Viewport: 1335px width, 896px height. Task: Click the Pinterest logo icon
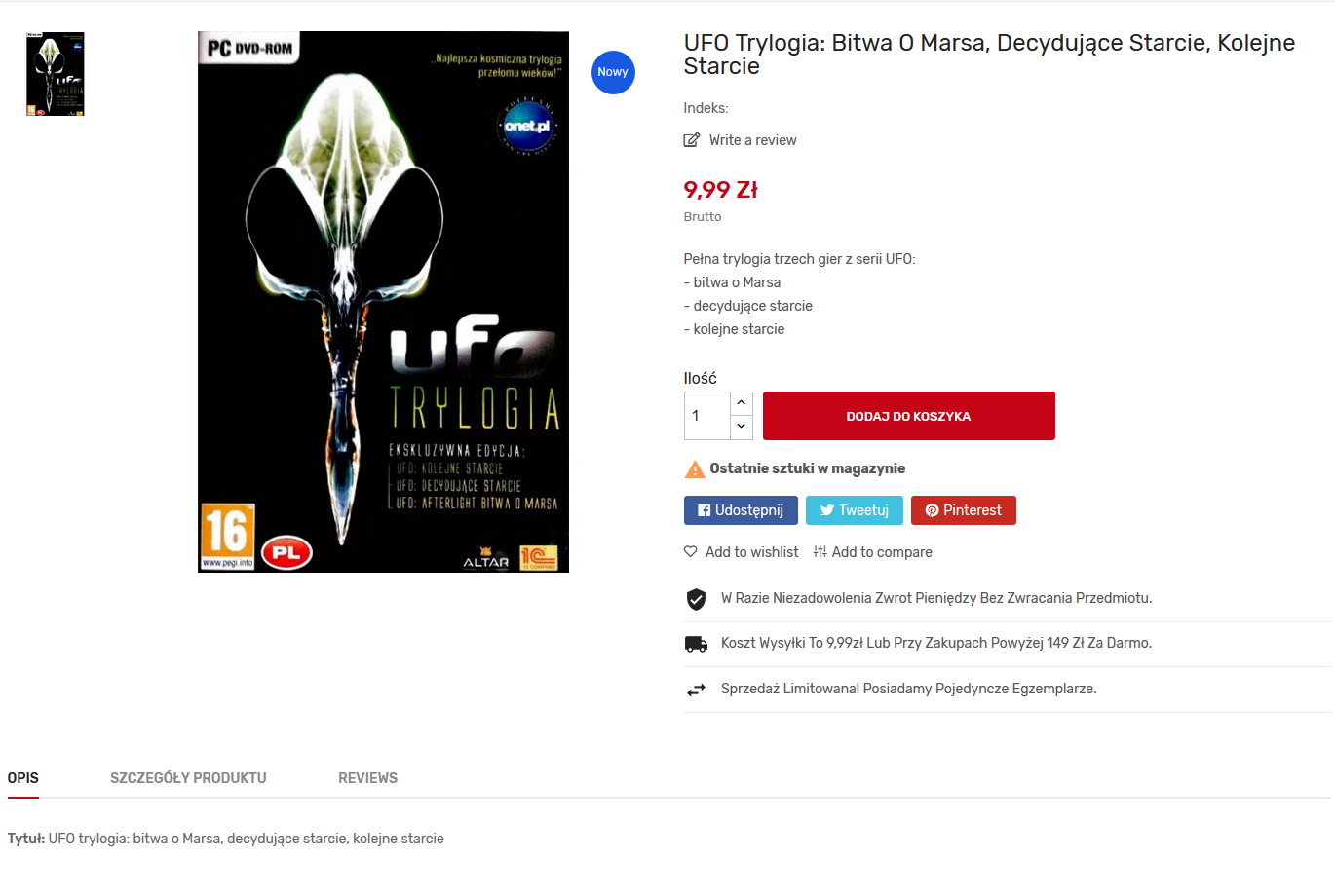pos(932,510)
